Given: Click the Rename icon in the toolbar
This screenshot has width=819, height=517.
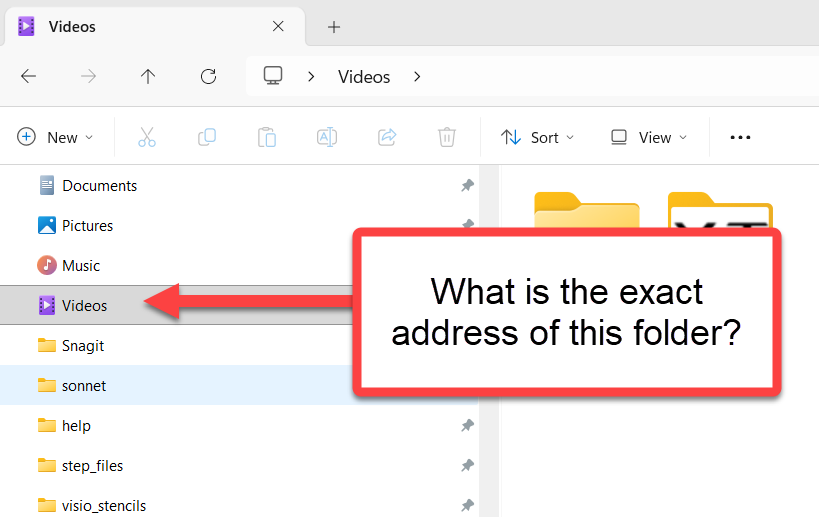Looking at the screenshot, I should (327, 137).
